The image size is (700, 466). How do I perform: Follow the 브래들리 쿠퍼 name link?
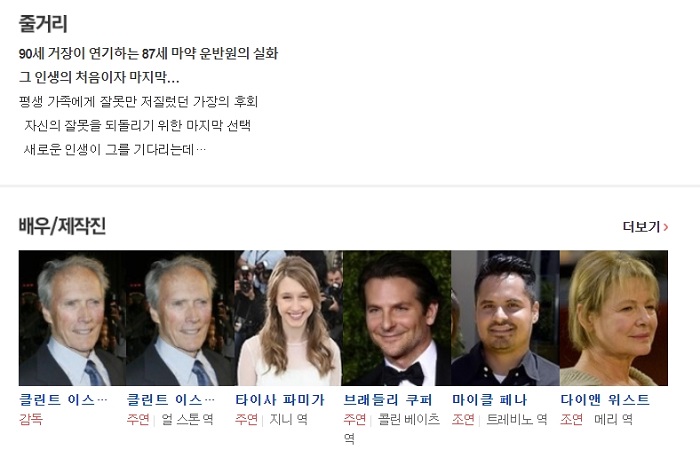pyautogui.click(x=388, y=399)
